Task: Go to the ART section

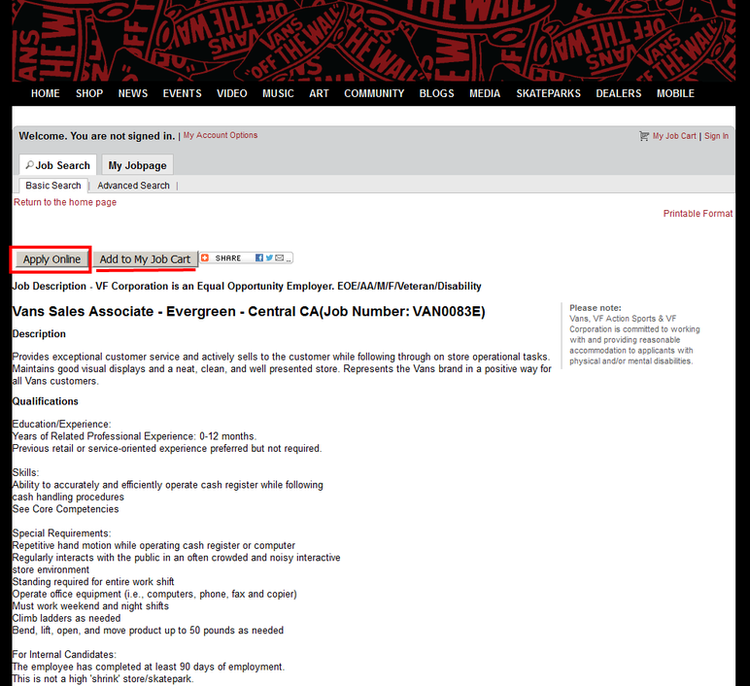Action: (319, 93)
